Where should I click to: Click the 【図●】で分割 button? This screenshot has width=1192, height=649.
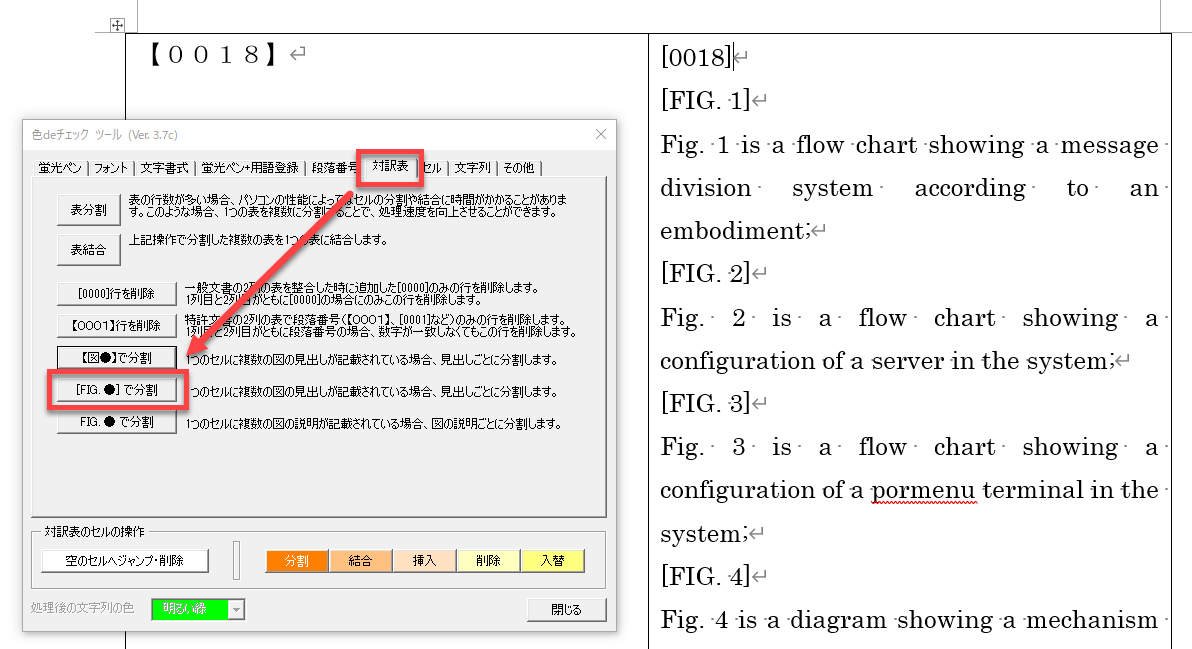116,357
